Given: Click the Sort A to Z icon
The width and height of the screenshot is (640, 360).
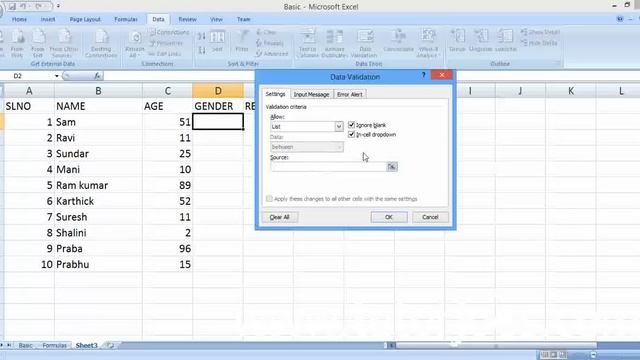Looking at the screenshot, I should pyautogui.click(x=202, y=36).
